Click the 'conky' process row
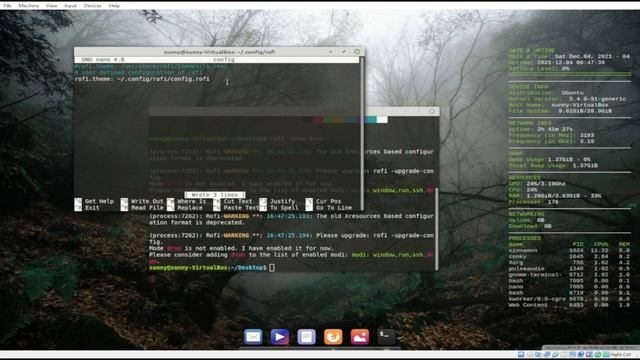The height and width of the screenshot is (360, 640). 569,257
